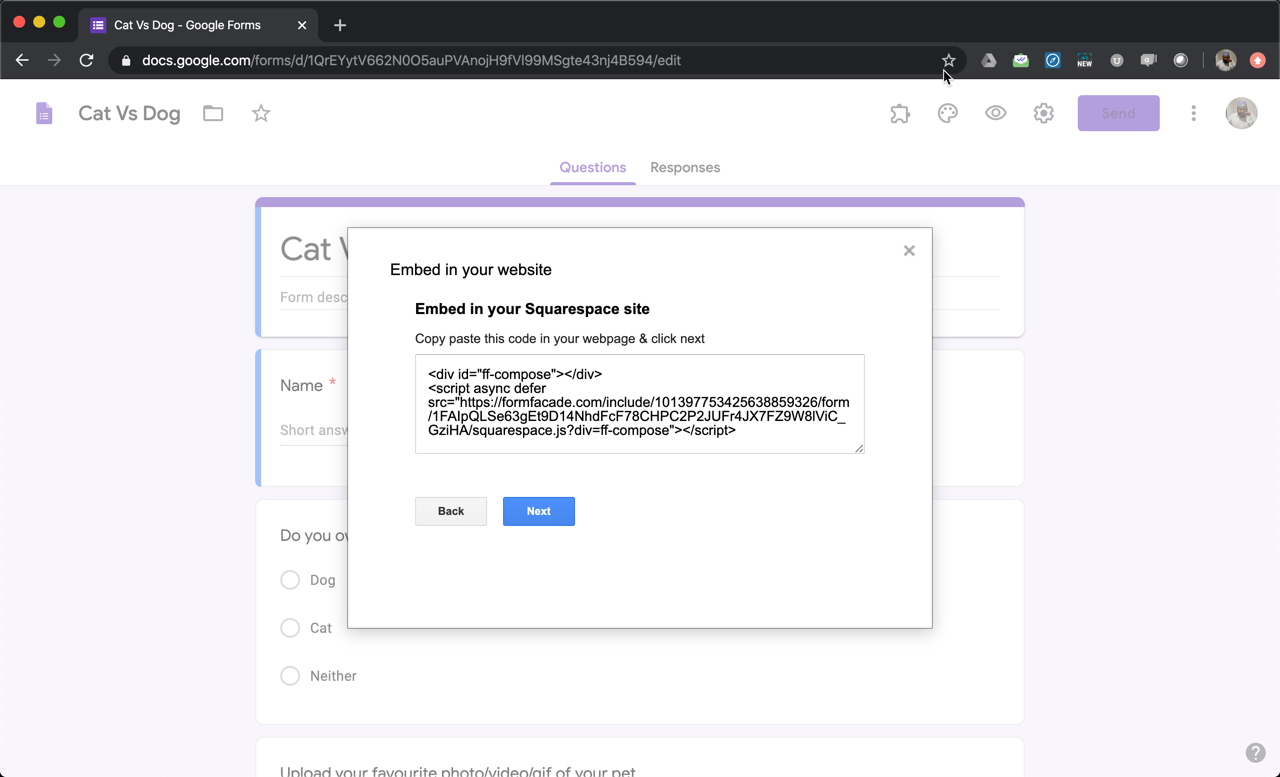Open Add-ons via the puzzle piece icon
The height and width of the screenshot is (777, 1280).
tap(899, 113)
